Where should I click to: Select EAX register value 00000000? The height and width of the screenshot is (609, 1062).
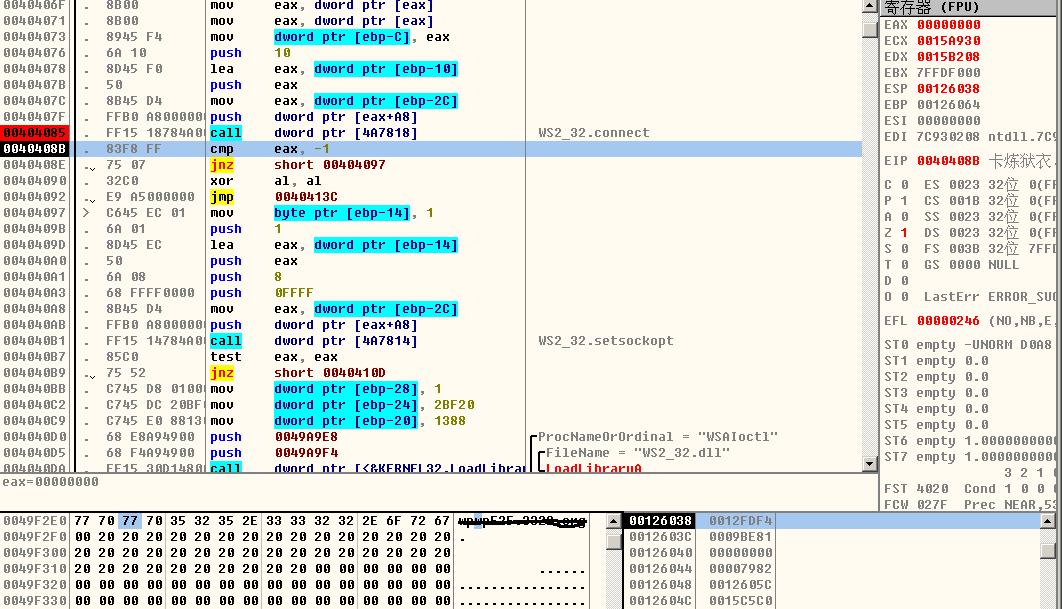point(948,24)
